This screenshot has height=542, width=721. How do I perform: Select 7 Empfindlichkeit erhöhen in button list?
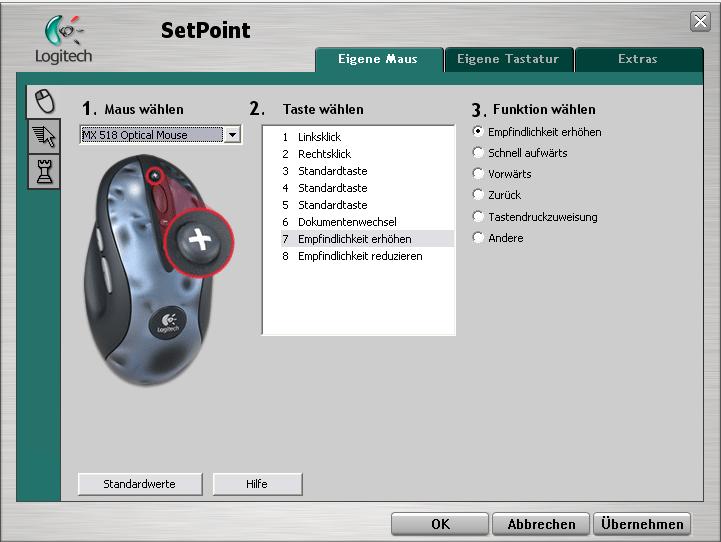(x=367, y=239)
